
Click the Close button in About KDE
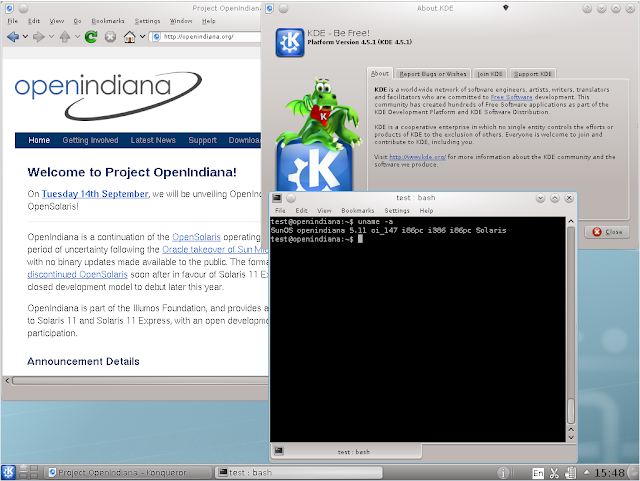pos(607,232)
